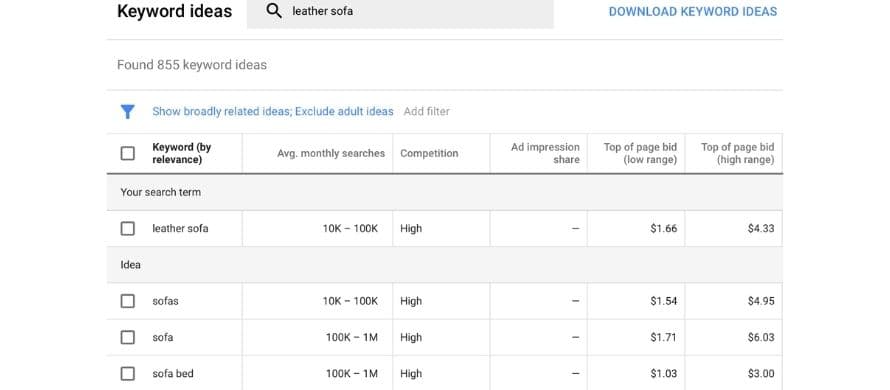Image resolution: width=890 pixels, height=390 pixels.
Task: Open 'Show broadly related ideas' filter
Action: (x=222, y=112)
